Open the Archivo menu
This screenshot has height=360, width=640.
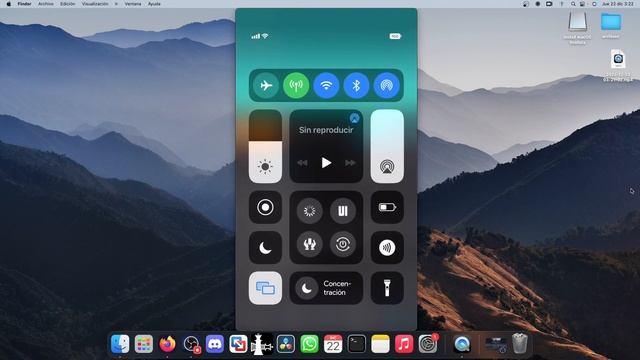click(46, 4)
